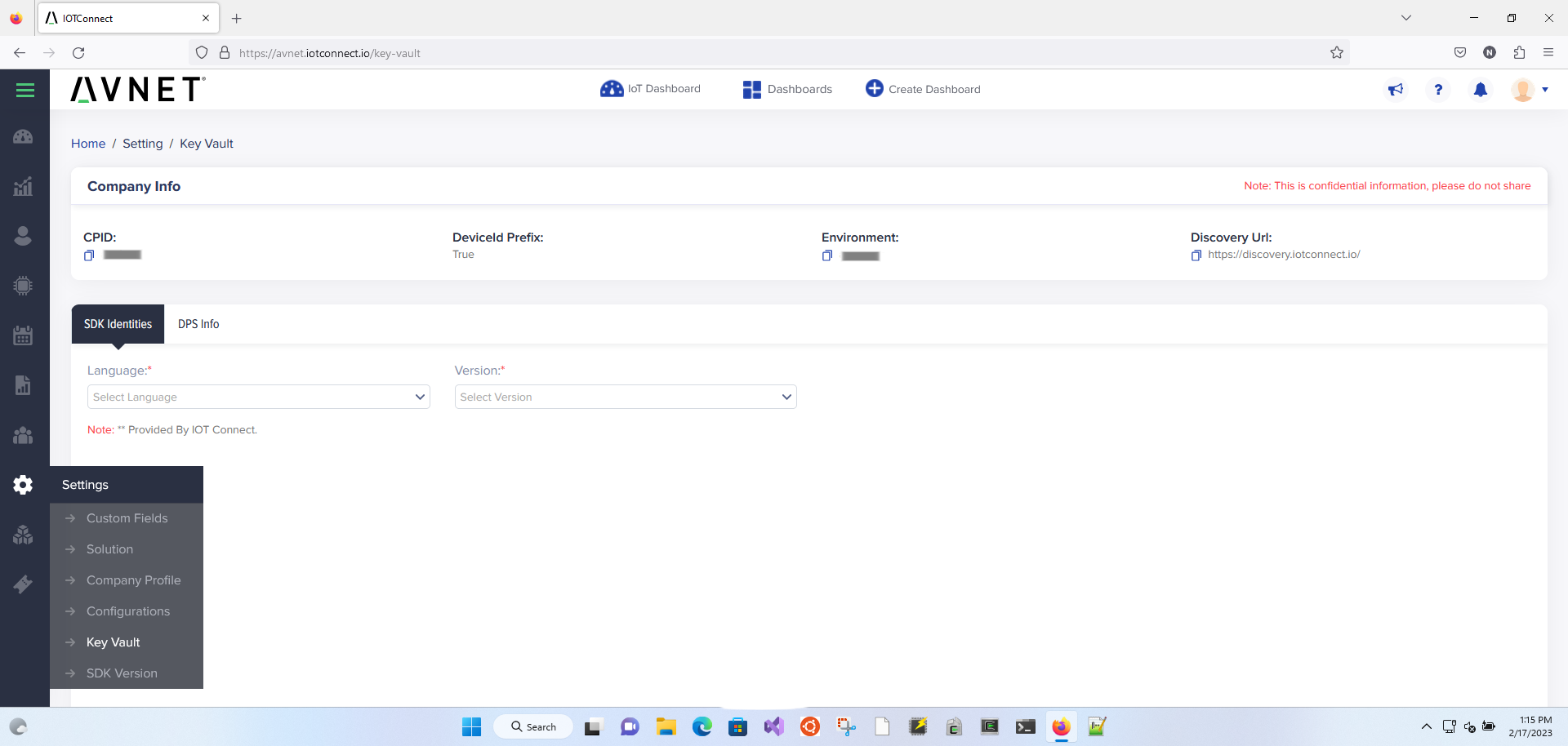The height and width of the screenshot is (746, 1568).
Task: Toggle the hamburger sidebar menu
Action: click(25, 90)
